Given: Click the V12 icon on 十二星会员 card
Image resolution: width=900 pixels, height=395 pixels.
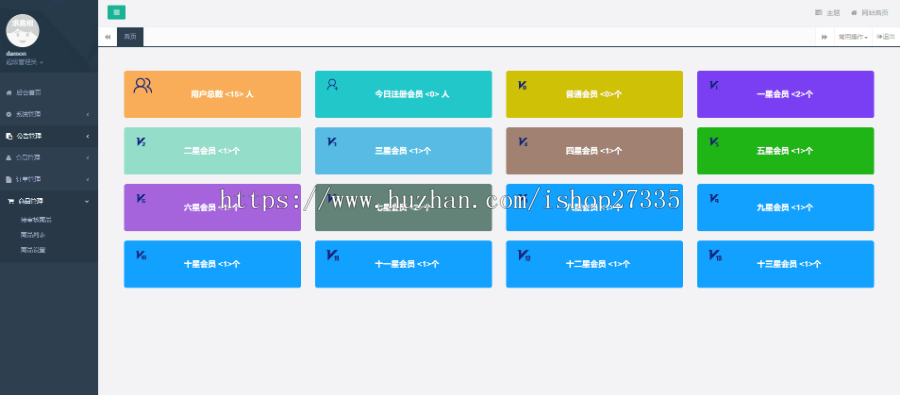Looking at the screenshot, I should tap(524, 255).
